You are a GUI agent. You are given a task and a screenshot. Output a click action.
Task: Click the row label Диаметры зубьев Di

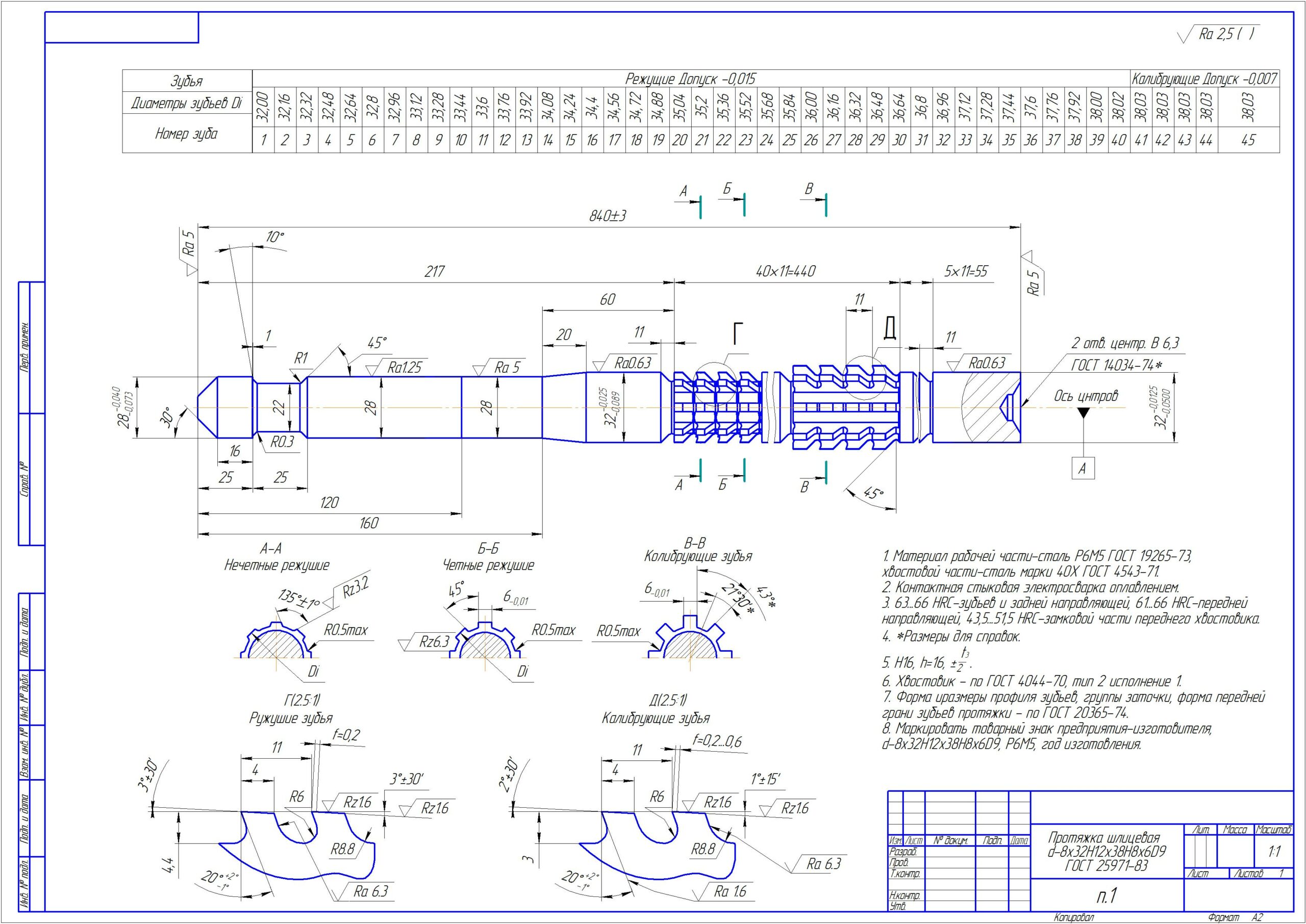(x=187, y=103)
